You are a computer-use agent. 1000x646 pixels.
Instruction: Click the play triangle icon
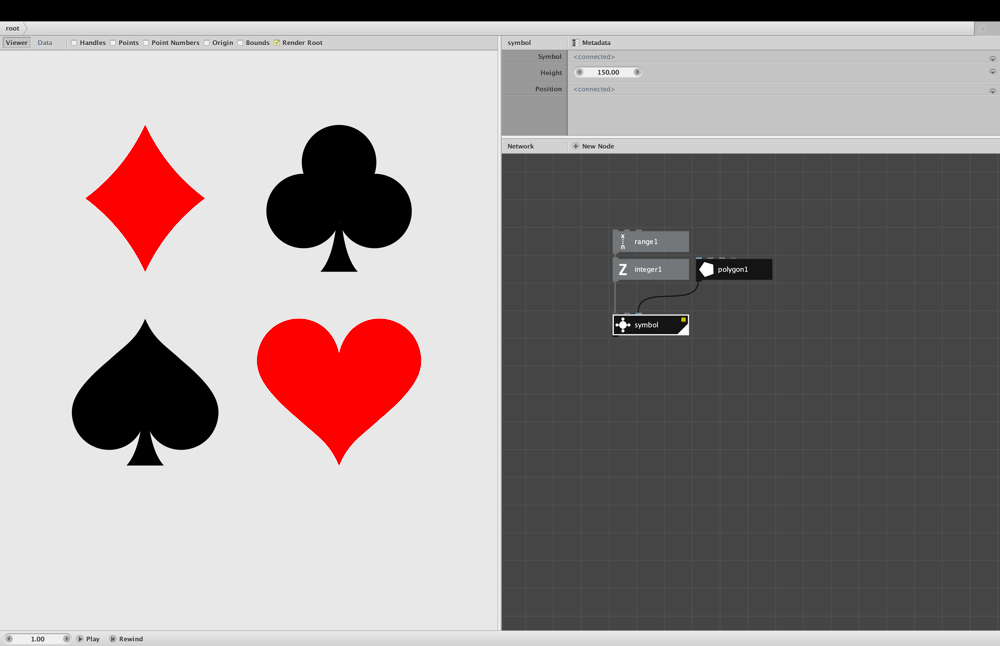click(80, 638)
